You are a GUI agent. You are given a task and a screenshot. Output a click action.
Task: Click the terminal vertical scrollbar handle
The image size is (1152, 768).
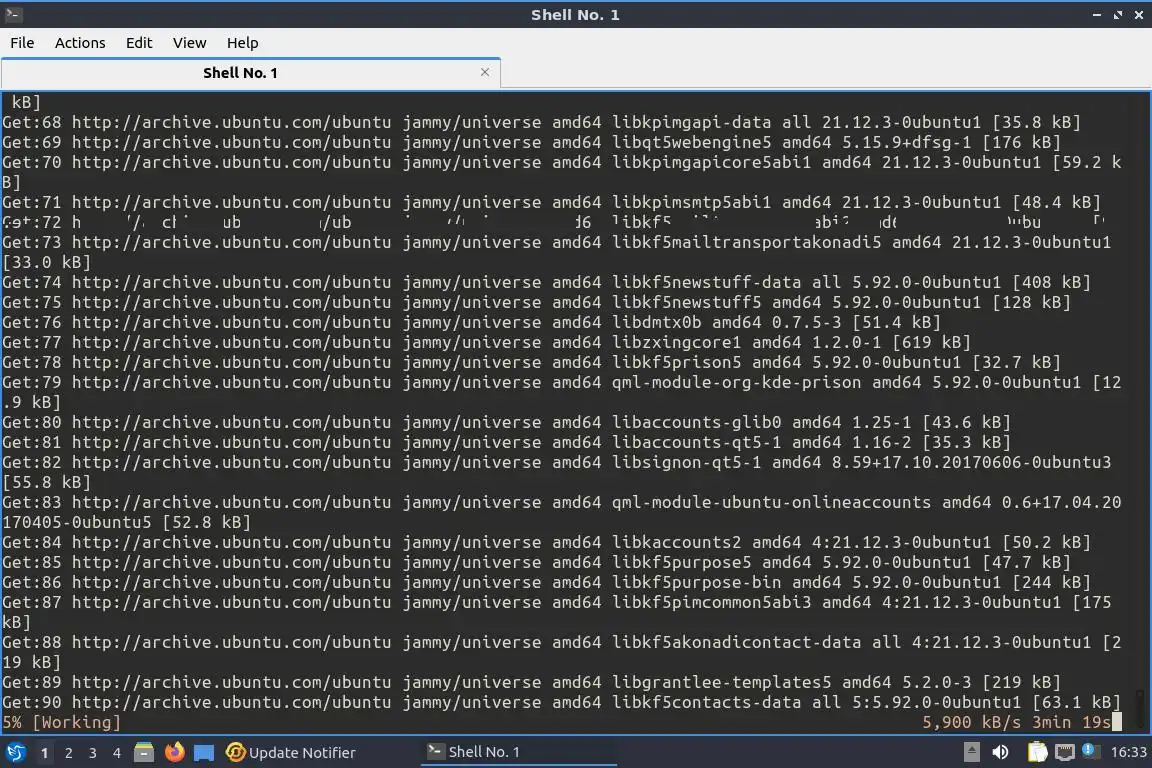pyautogui.click(x=1140, y=708)
